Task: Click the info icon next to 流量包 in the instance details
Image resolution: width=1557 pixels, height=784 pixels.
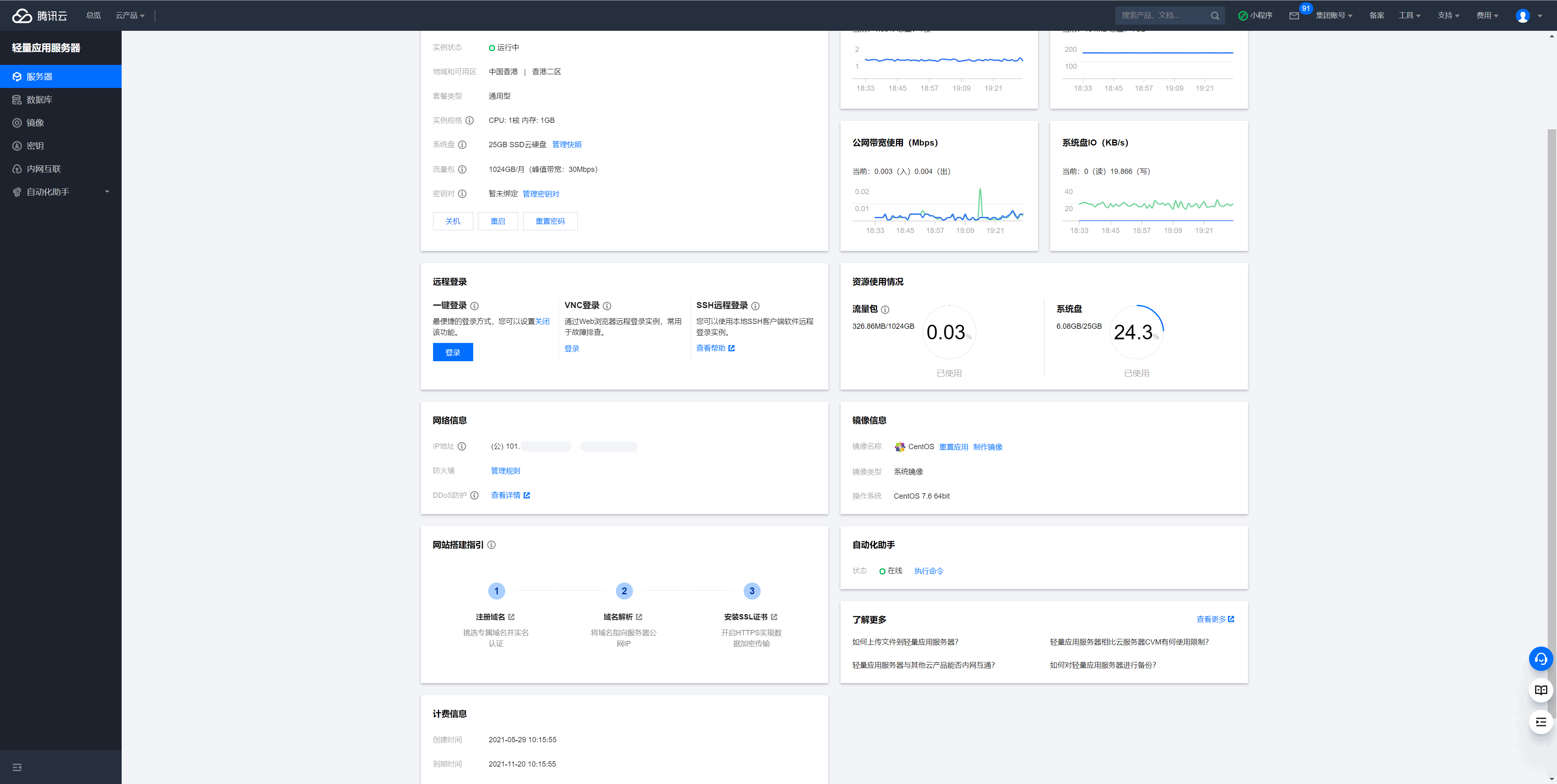Action: [462, 169]
